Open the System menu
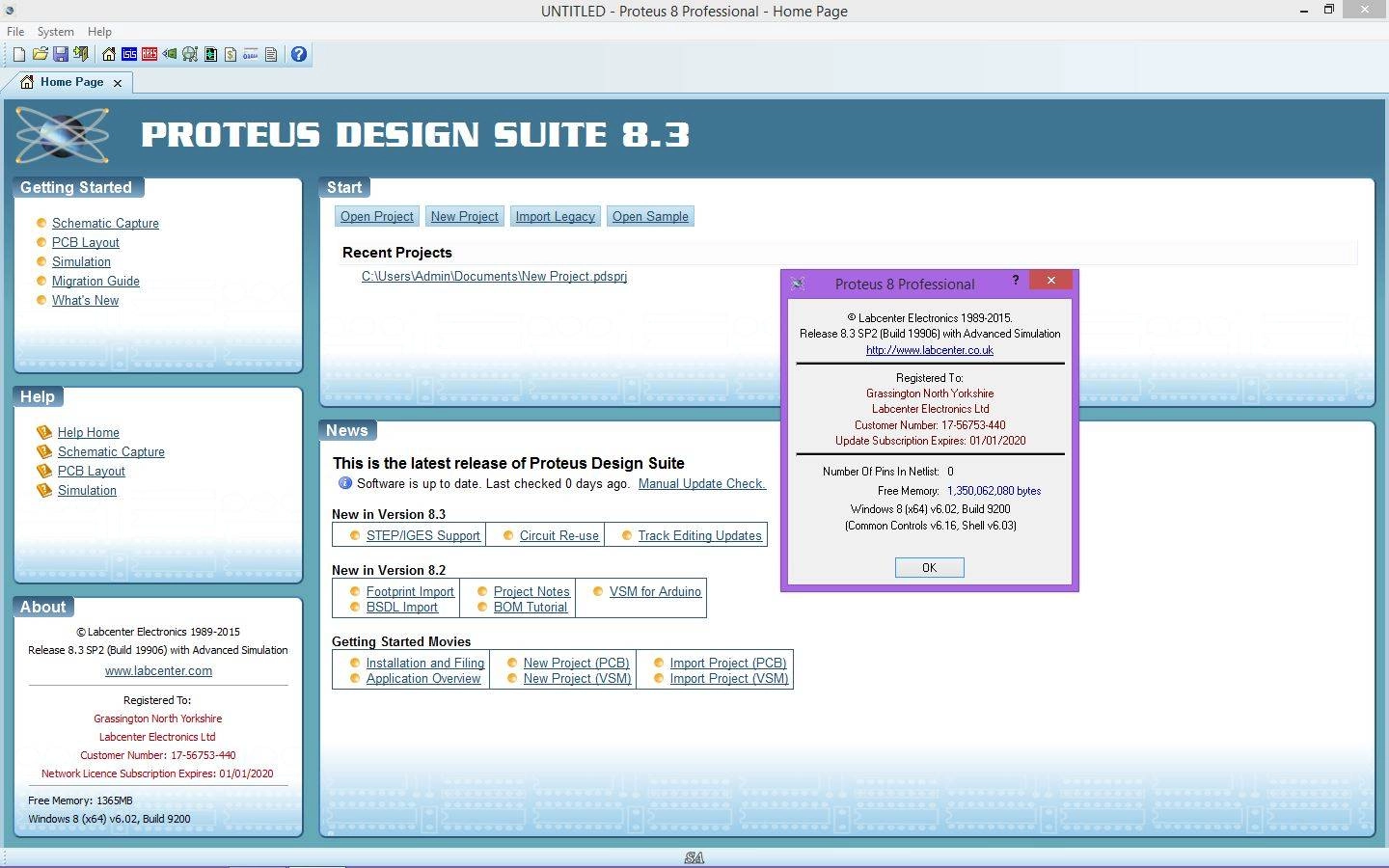This screenshot has height=868, width=1389. pyautogui.click(x=56, y=32)
